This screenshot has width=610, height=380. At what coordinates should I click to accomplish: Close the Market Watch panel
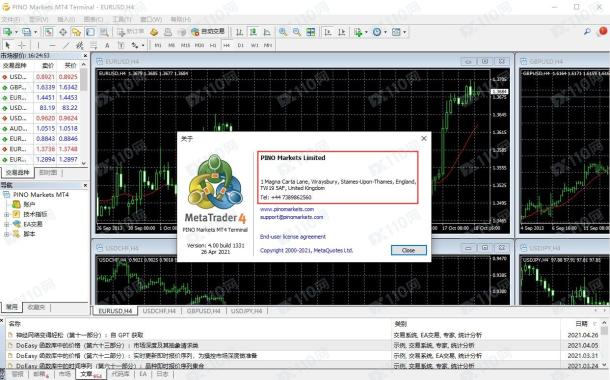point(85,56)
